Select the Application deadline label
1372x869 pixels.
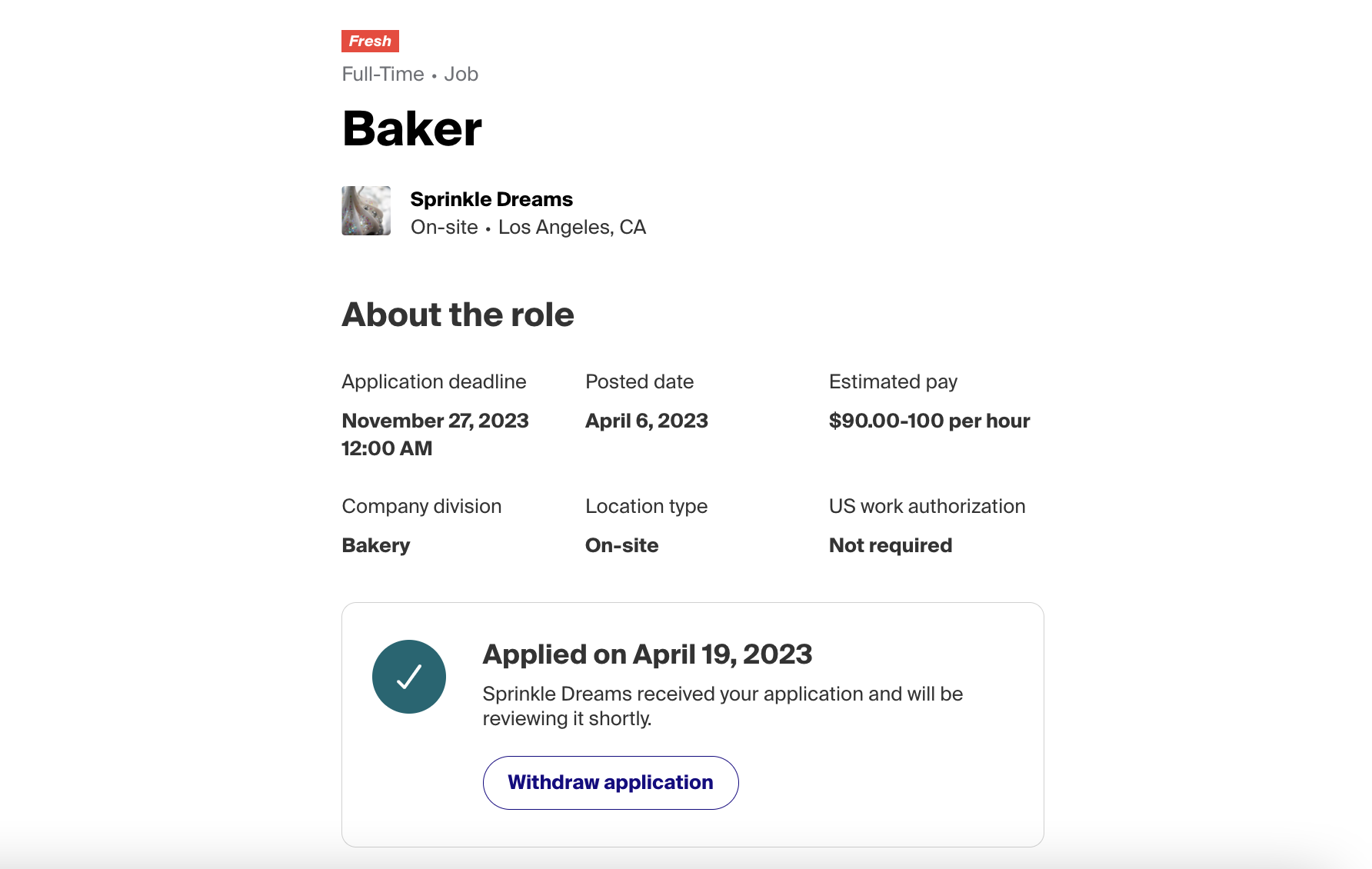click(x=434, y=381)
